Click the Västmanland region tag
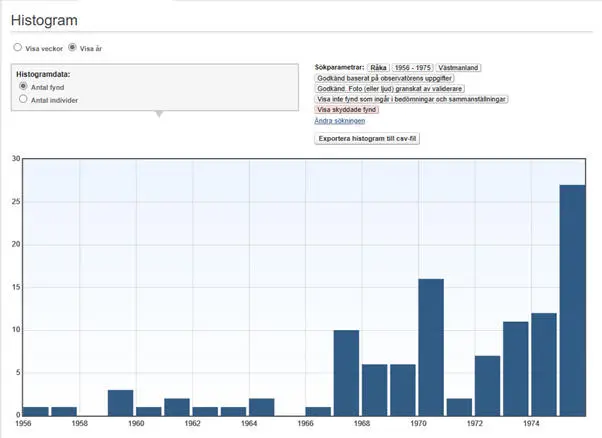Image resolution: width=602 pixels, height=438 pixels. pyautogui.click(x=458, y=67)
